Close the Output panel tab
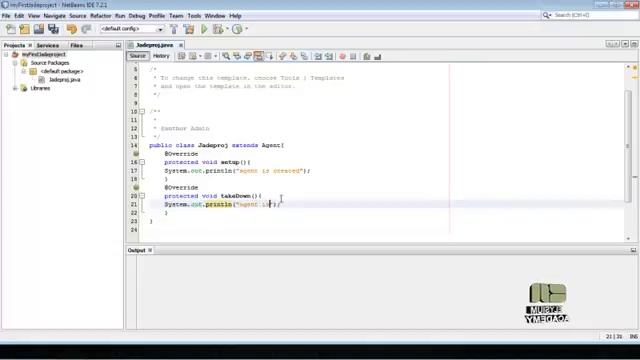Screen dimensions: 640x360 click(x=150, y=250)
